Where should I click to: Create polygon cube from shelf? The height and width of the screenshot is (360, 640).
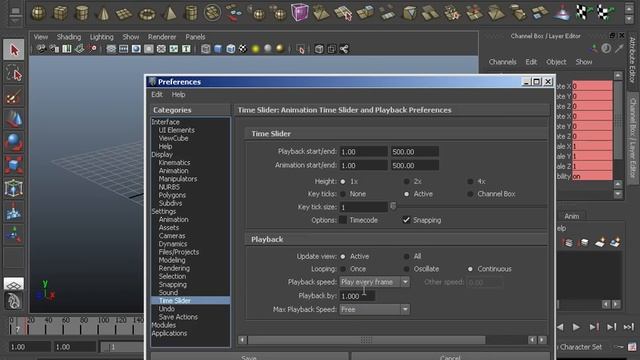coord(60,13)
